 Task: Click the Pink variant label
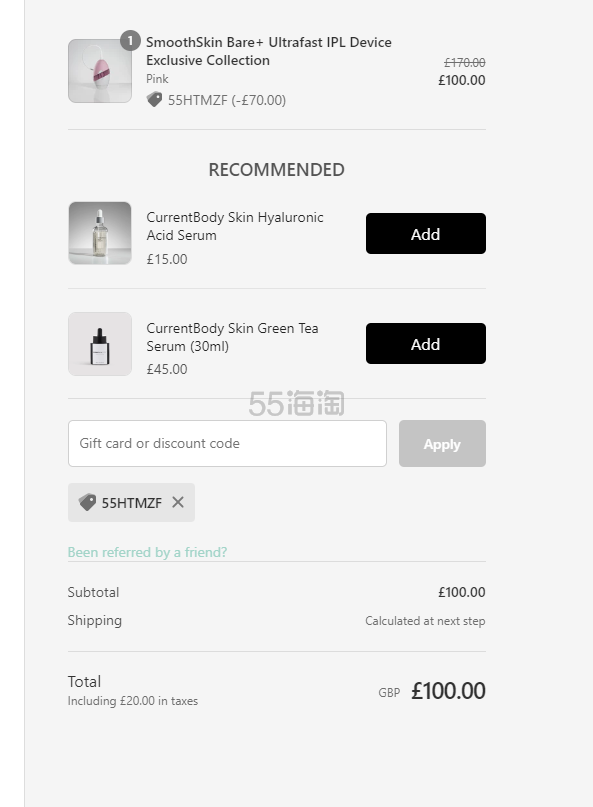[156, 79]
